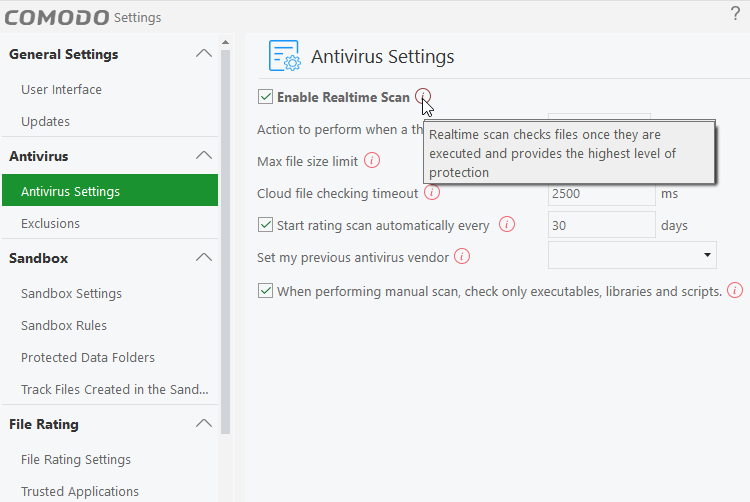Open Sandbox Rules page
750x502 pixels.
[64, 325]
